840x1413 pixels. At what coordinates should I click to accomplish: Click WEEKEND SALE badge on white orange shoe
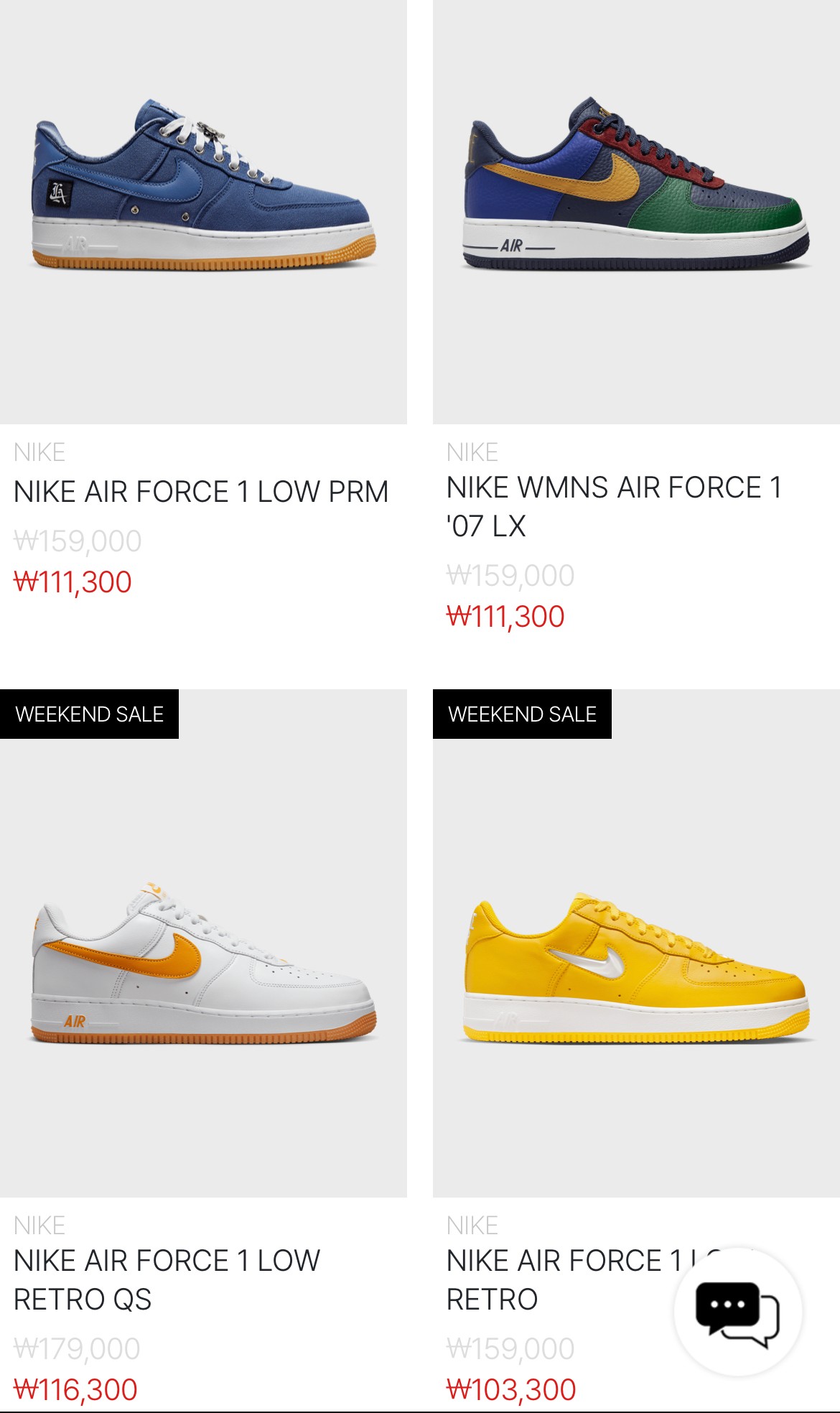tap(89, 714)
